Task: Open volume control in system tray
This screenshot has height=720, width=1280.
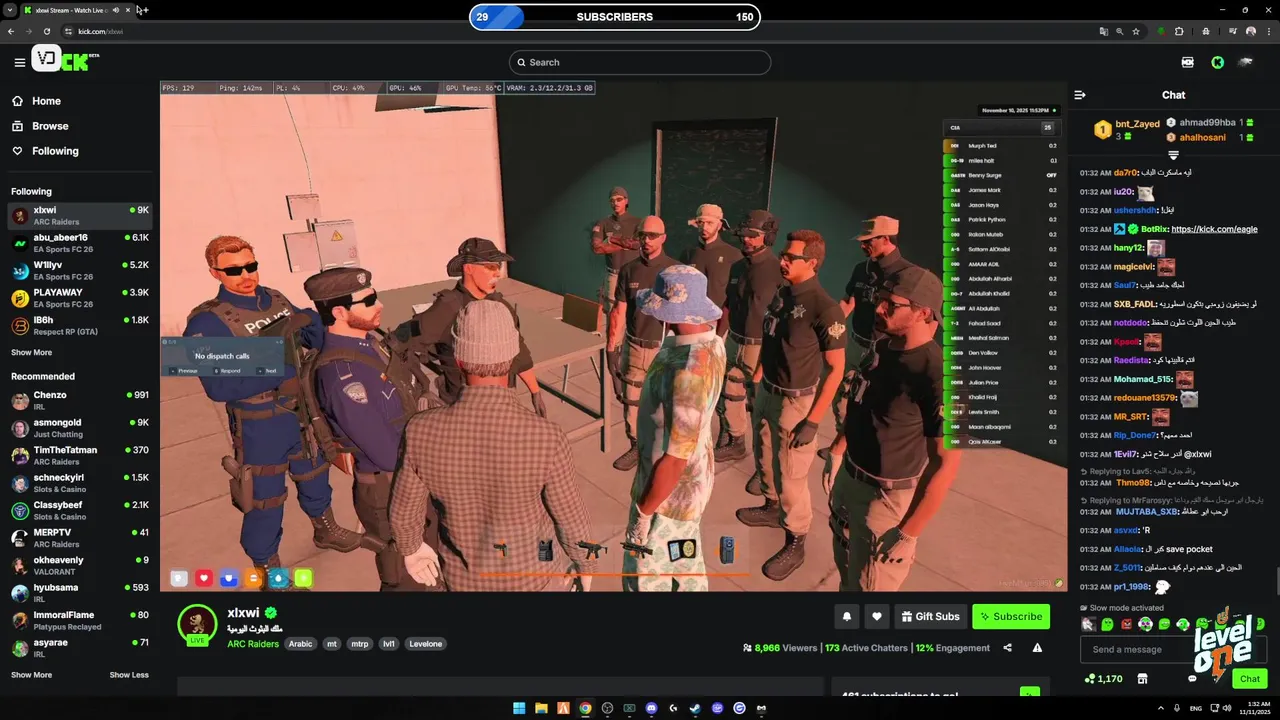Action: click(x=1227, y=708)
